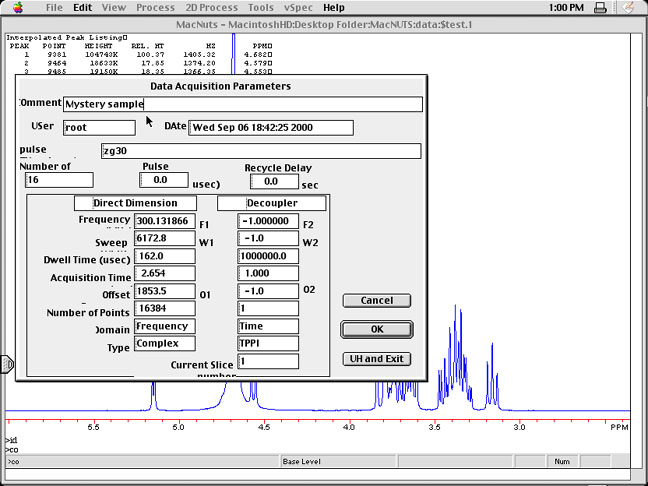Screen dimensions: 648x486
Task: Click the User field containing root
Action: tap(98, 128)
